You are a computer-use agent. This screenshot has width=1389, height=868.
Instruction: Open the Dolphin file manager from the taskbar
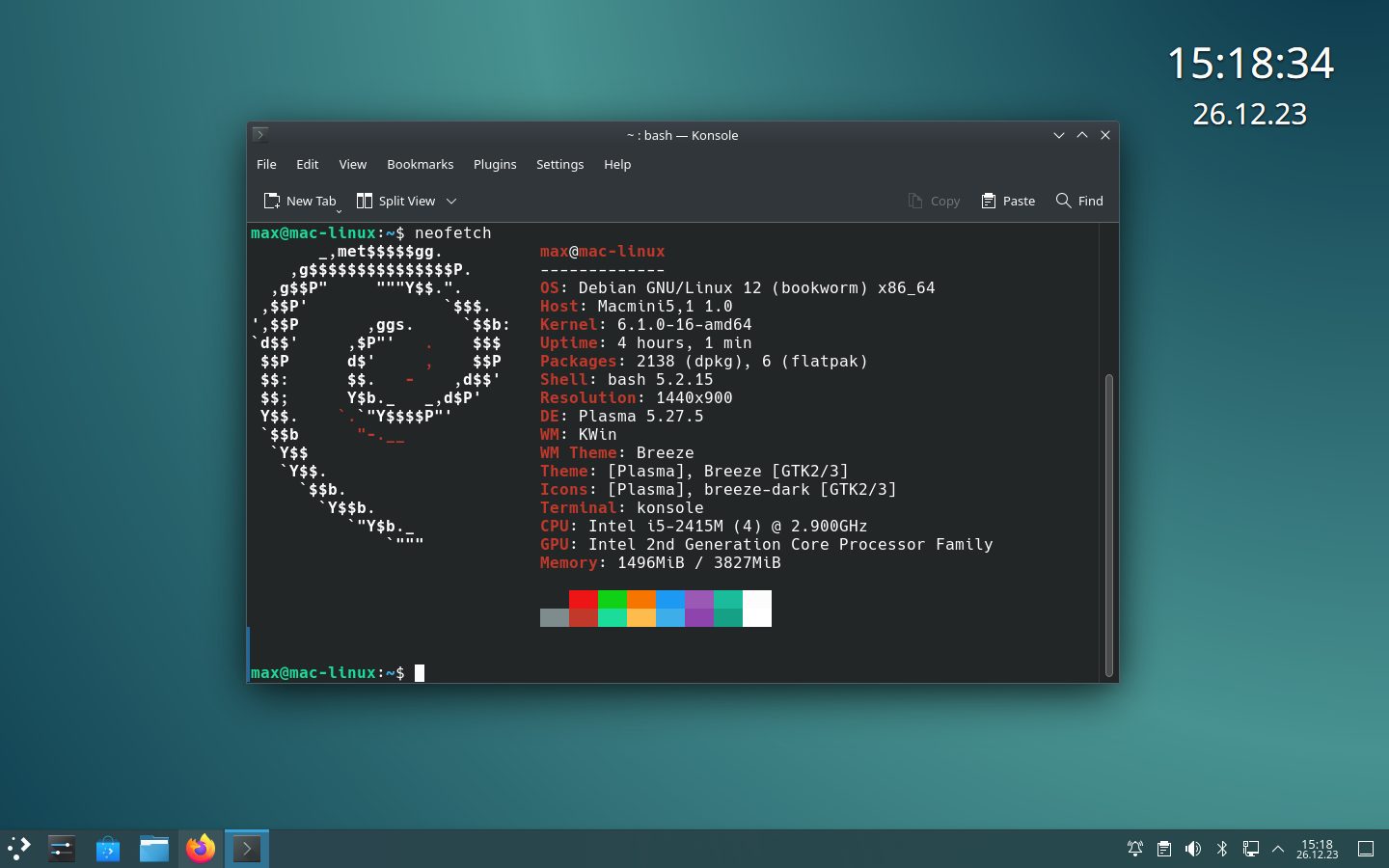[154, 849]
